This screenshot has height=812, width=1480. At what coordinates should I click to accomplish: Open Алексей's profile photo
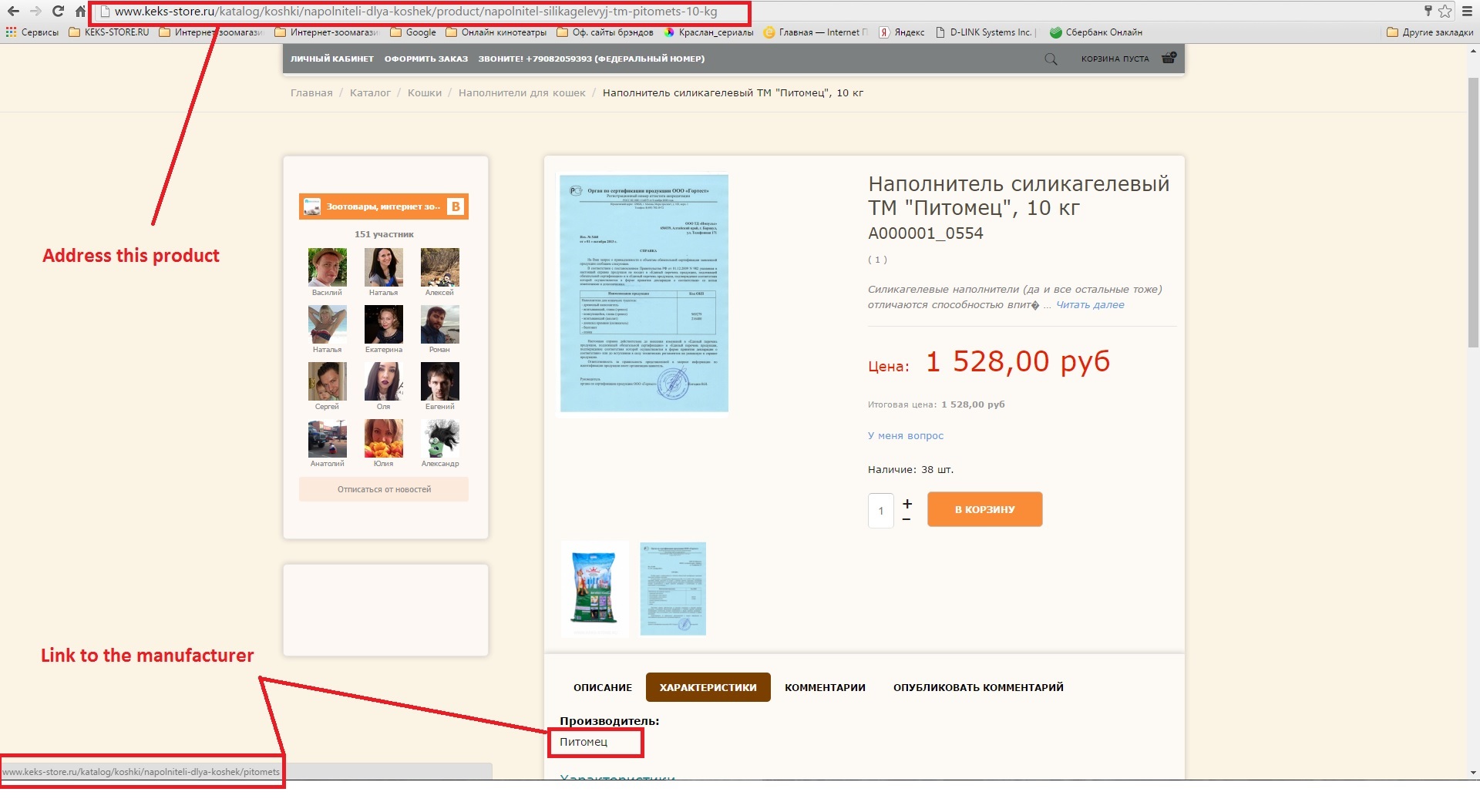[x=439, y=267]
